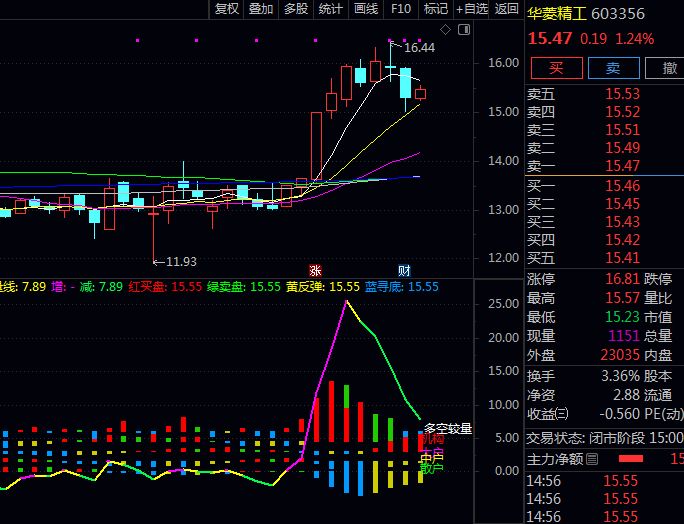This screenshot has width=684, height=524.
Task: Open the 主力净额 details icon
Action: [592, 459]
